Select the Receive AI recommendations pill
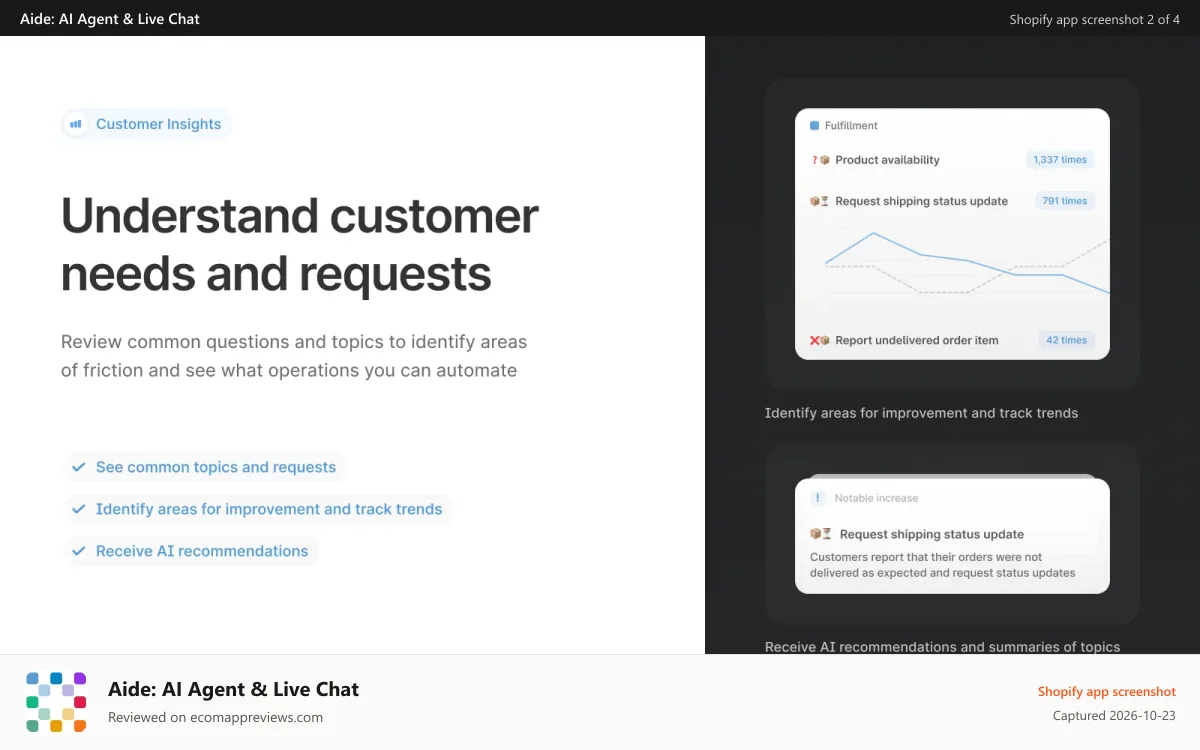Viewport: 1200px width, 750px height. (192, 551)
